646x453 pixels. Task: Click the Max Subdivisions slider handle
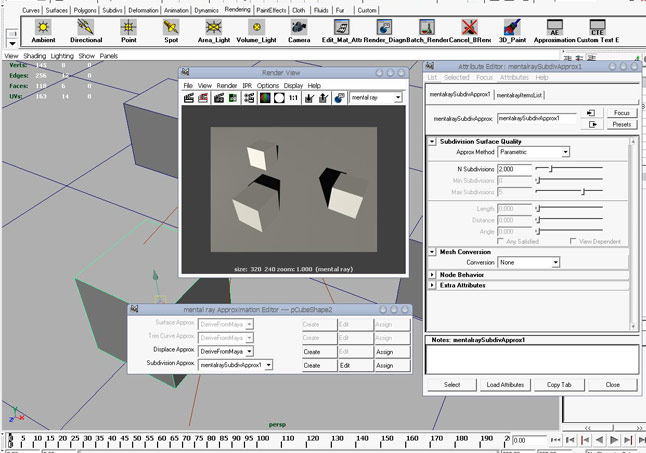coord(583,191)
